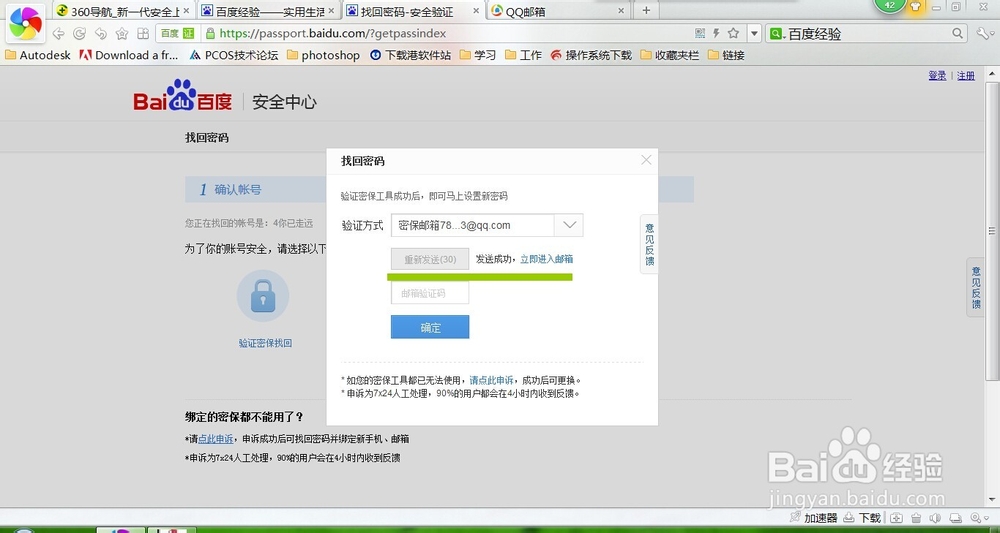
Task: Click the search magnifier icon
Action: pyautogui.click(x=957, y=33)
